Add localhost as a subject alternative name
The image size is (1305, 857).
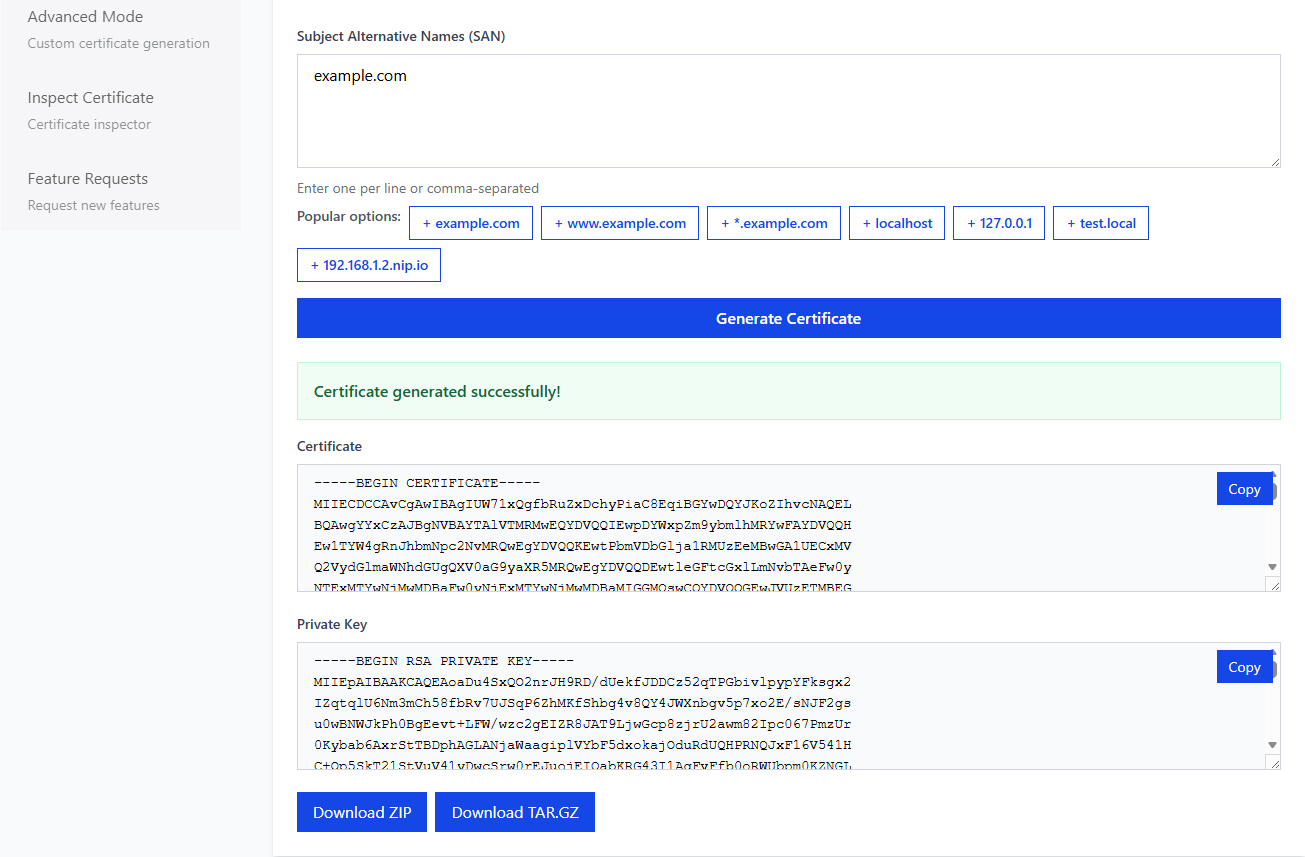(896, 222)
